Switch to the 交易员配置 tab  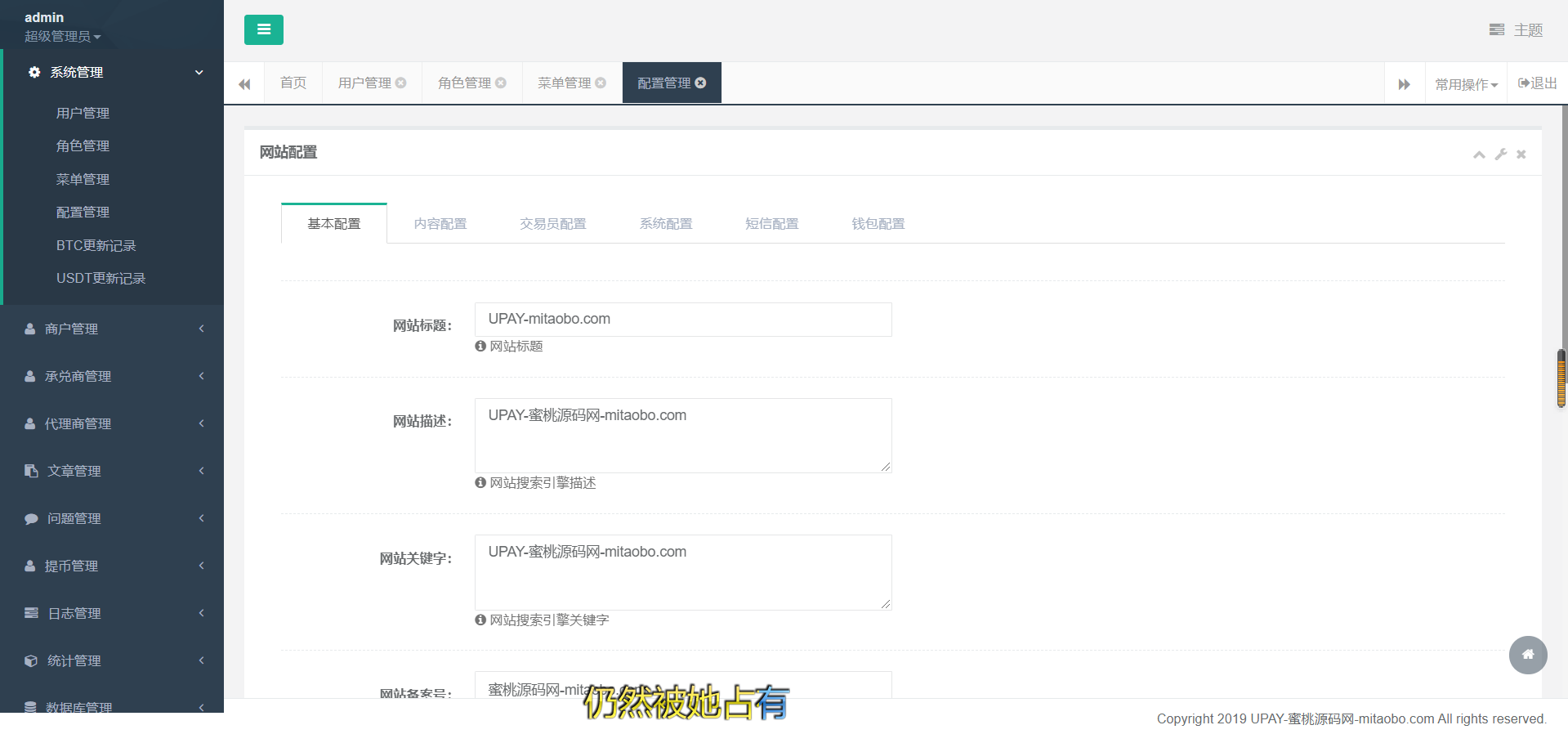(552, 224)
